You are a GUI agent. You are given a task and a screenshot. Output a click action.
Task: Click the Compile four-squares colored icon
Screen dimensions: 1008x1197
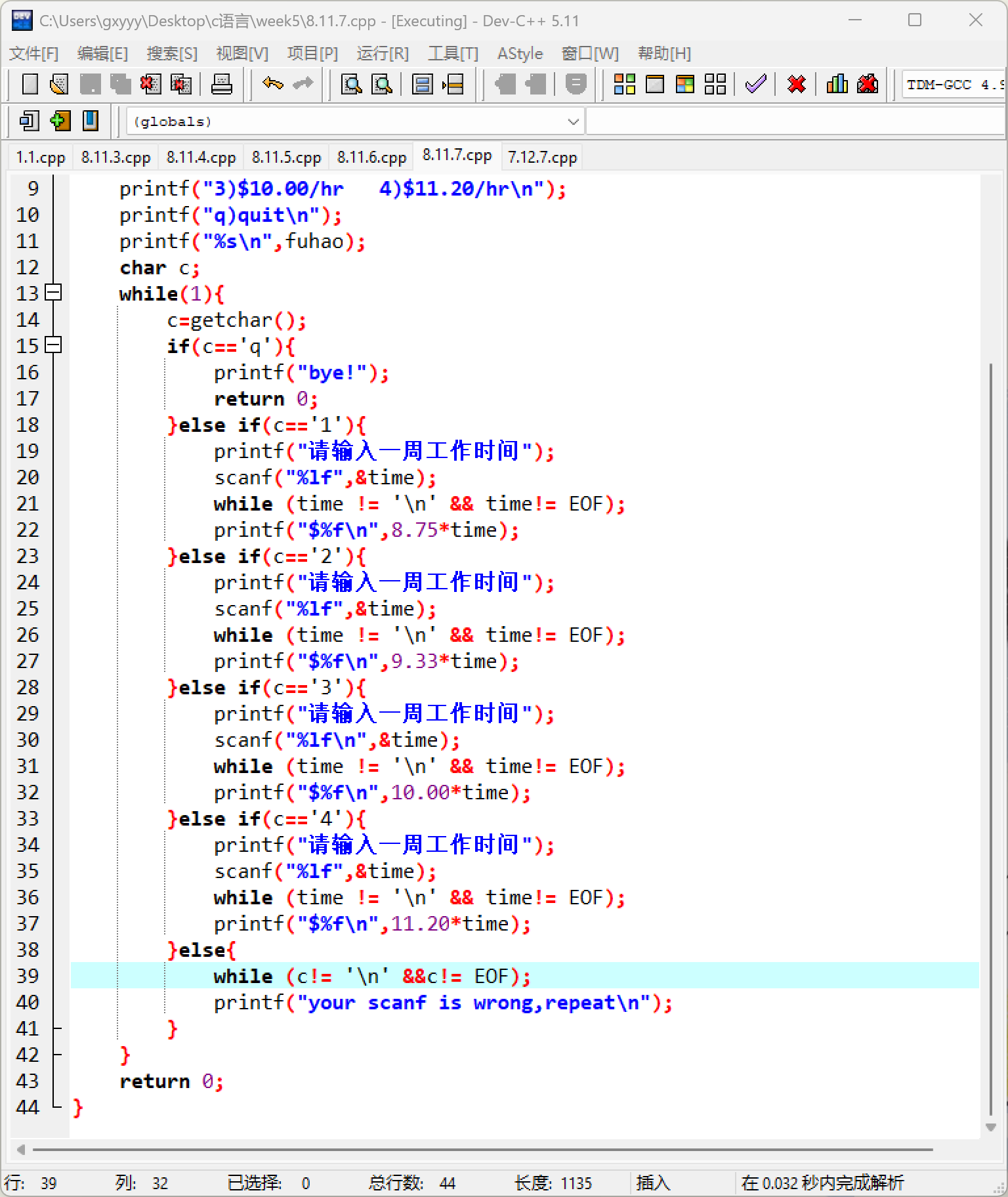coord(624,84)
